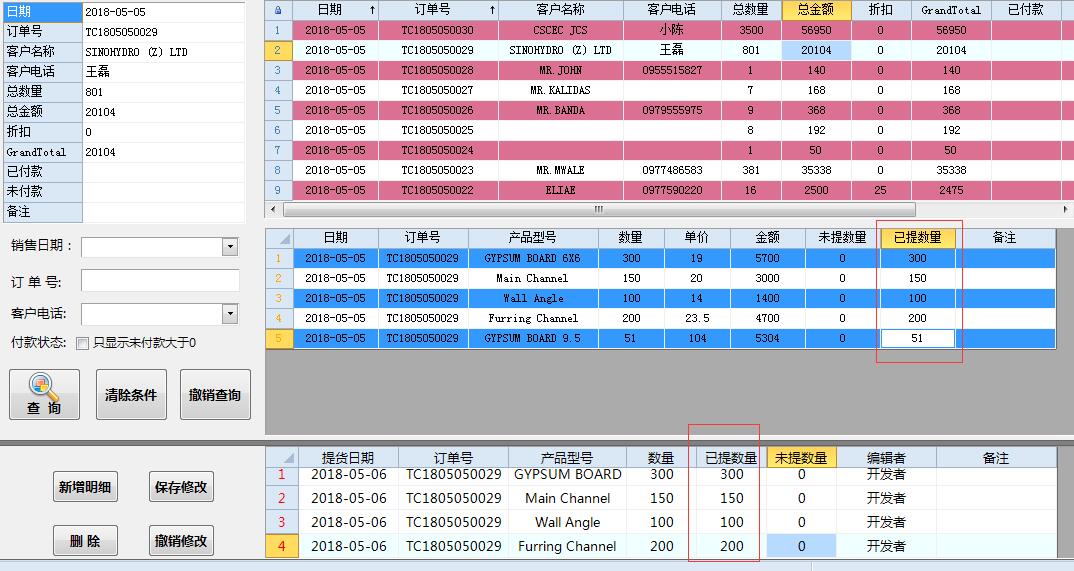Click highlighted 0 cell in bottom grid row 4
1074x571 pixels.
pyautogui.click(x=801, y=546)
